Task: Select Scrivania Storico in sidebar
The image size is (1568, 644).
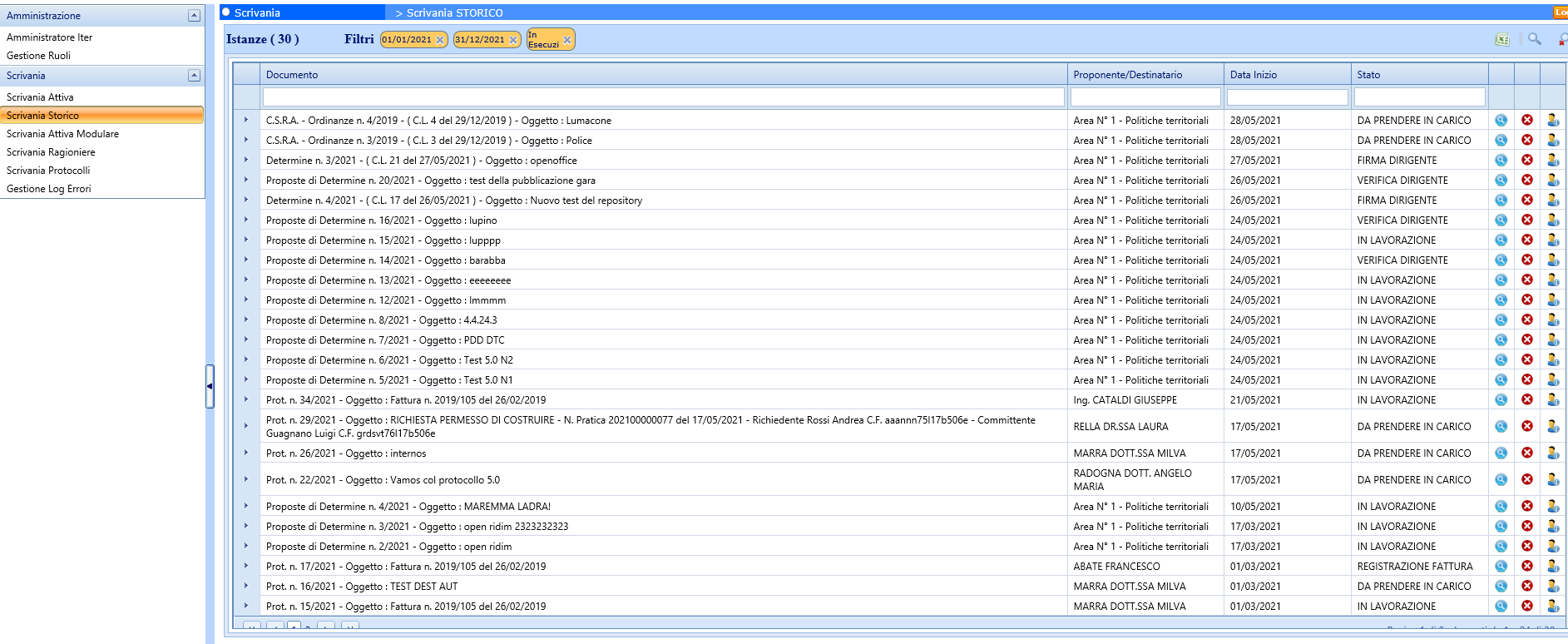Action: click(101, 116)
